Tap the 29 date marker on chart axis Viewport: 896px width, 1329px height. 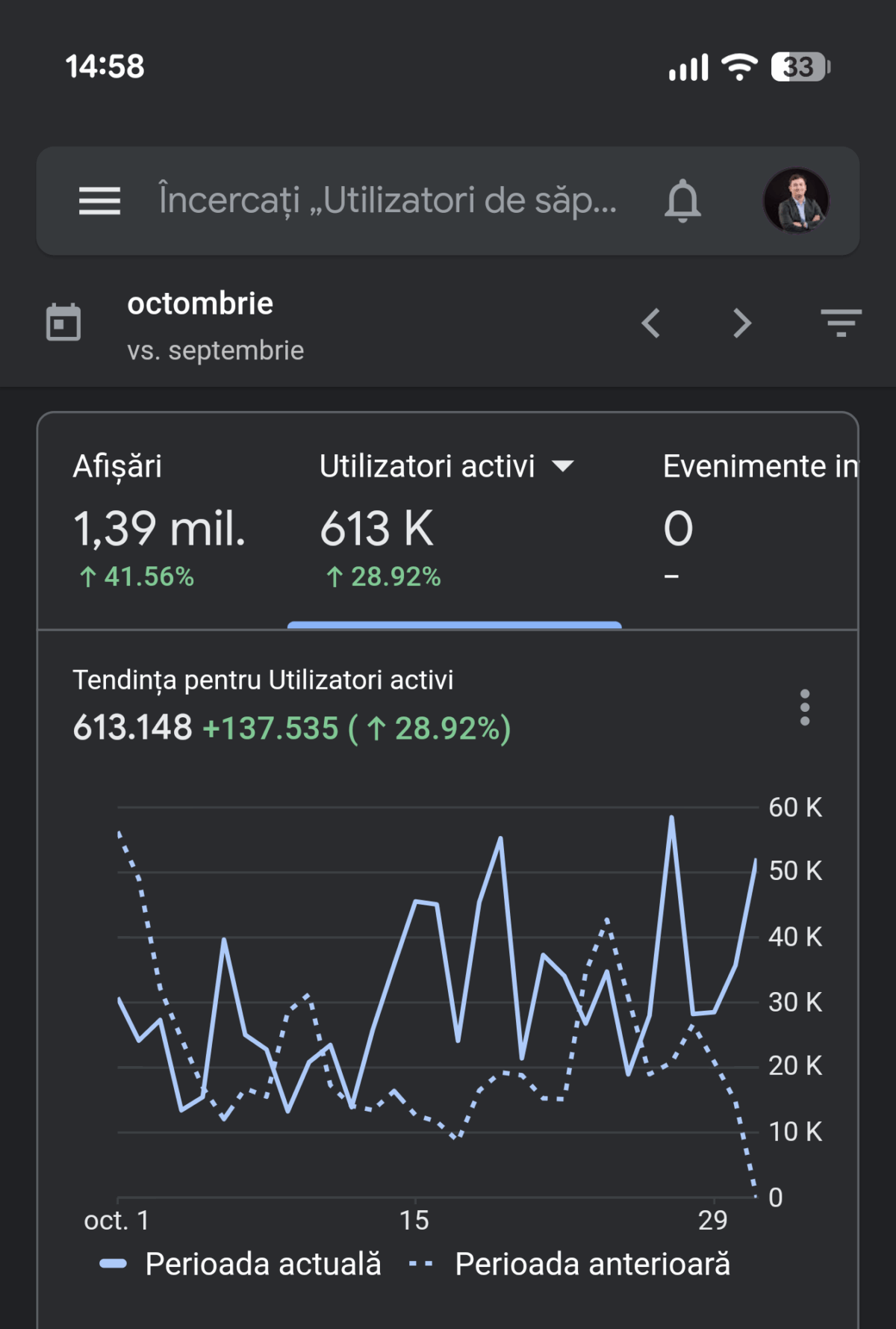click(712, 1220)
